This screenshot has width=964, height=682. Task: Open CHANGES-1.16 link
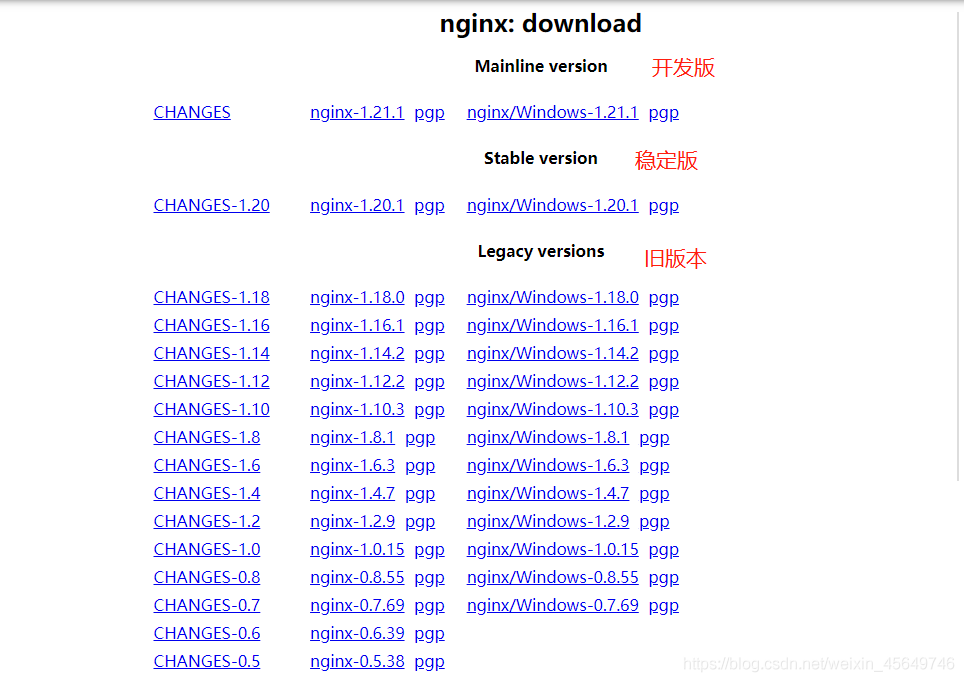pos(211,325)
